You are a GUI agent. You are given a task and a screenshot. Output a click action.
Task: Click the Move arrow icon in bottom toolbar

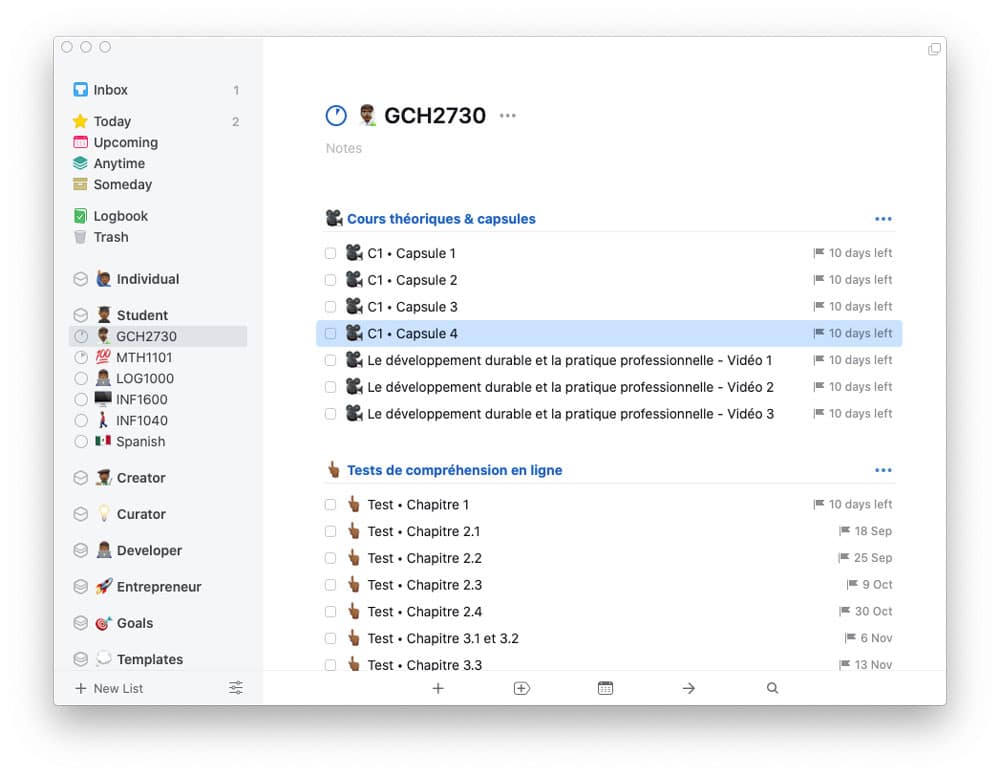point(689,688)
